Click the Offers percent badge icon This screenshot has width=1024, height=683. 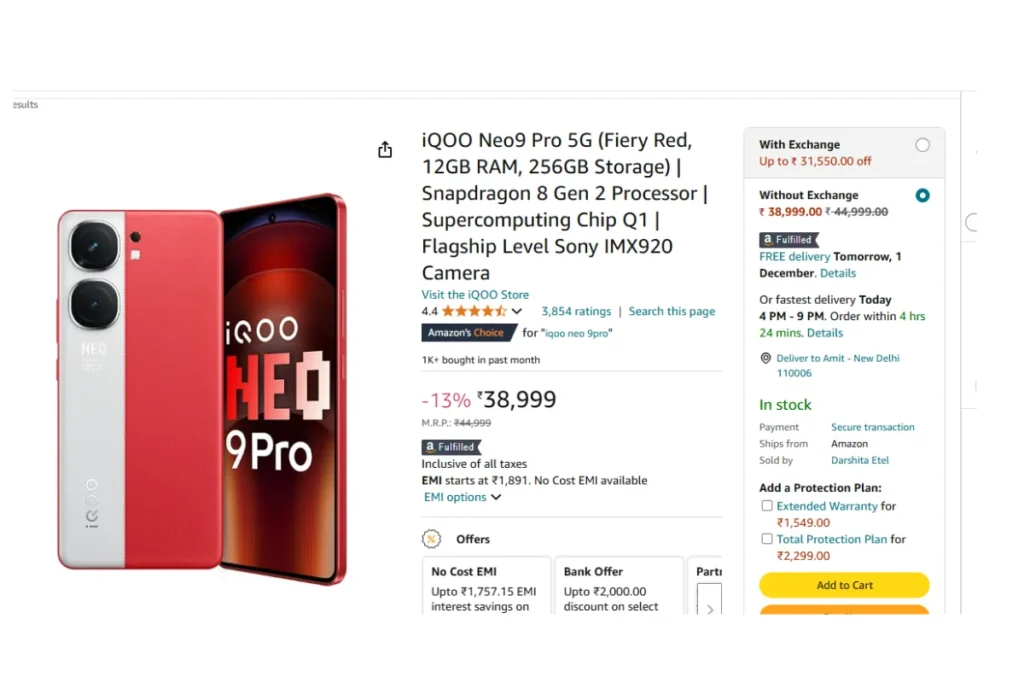[431, 539]
